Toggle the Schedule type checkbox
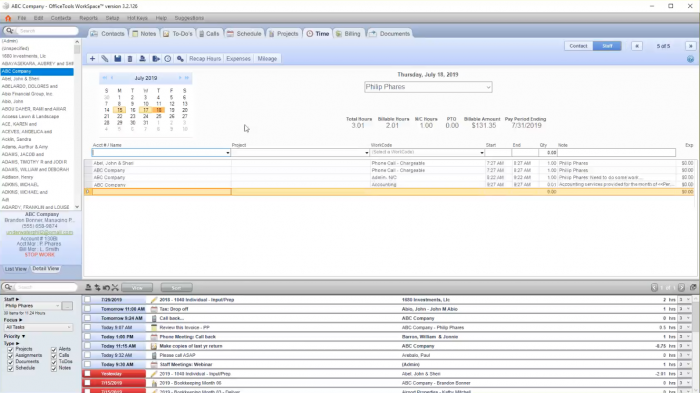Screen dimensions: 700x393 coord(10,368)
